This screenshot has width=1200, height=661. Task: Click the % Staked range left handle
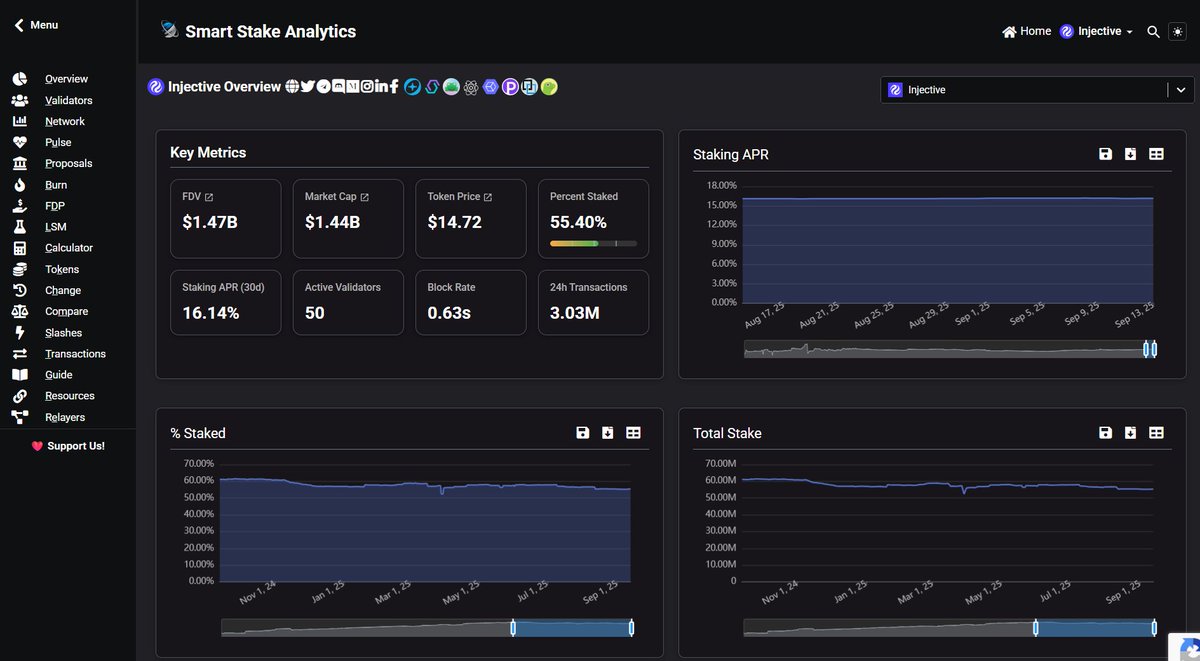coord(513,628)
